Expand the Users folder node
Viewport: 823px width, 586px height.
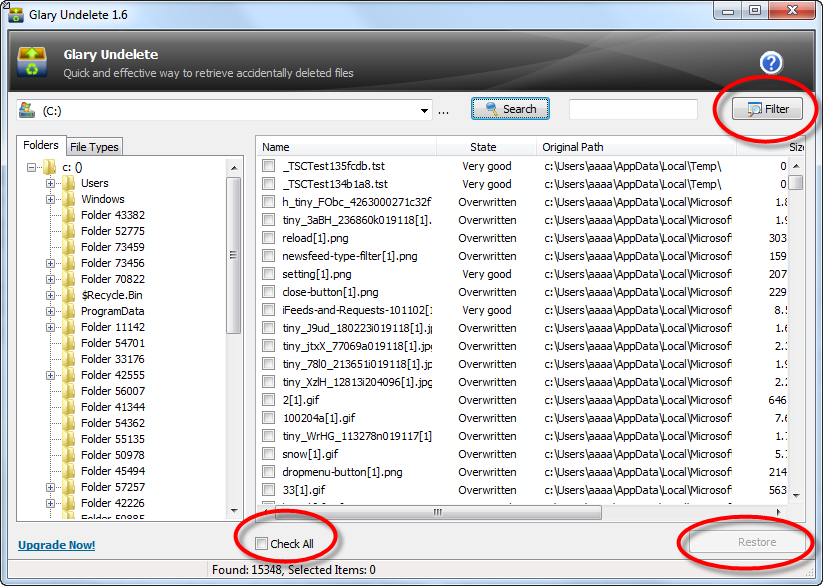coord(50,183)
